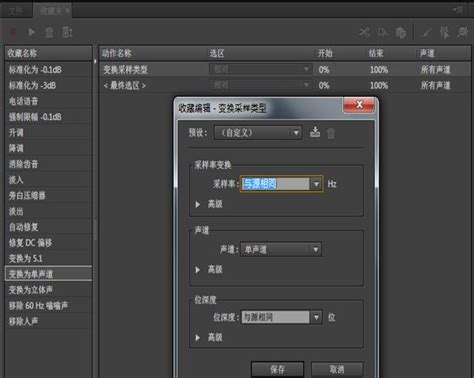
Task: Save the preset with the download icon
Action: pyautogui.click(x=315, y=132)
